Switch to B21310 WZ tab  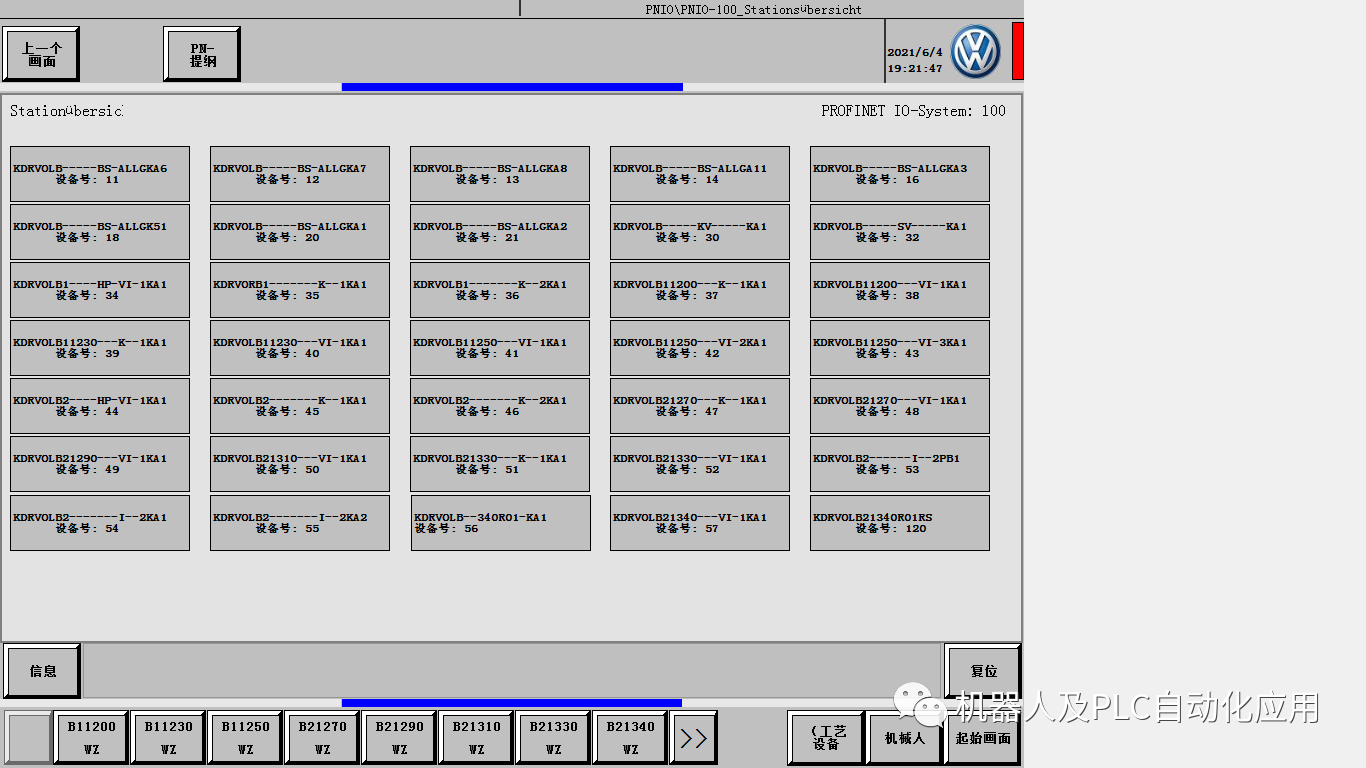476,738
